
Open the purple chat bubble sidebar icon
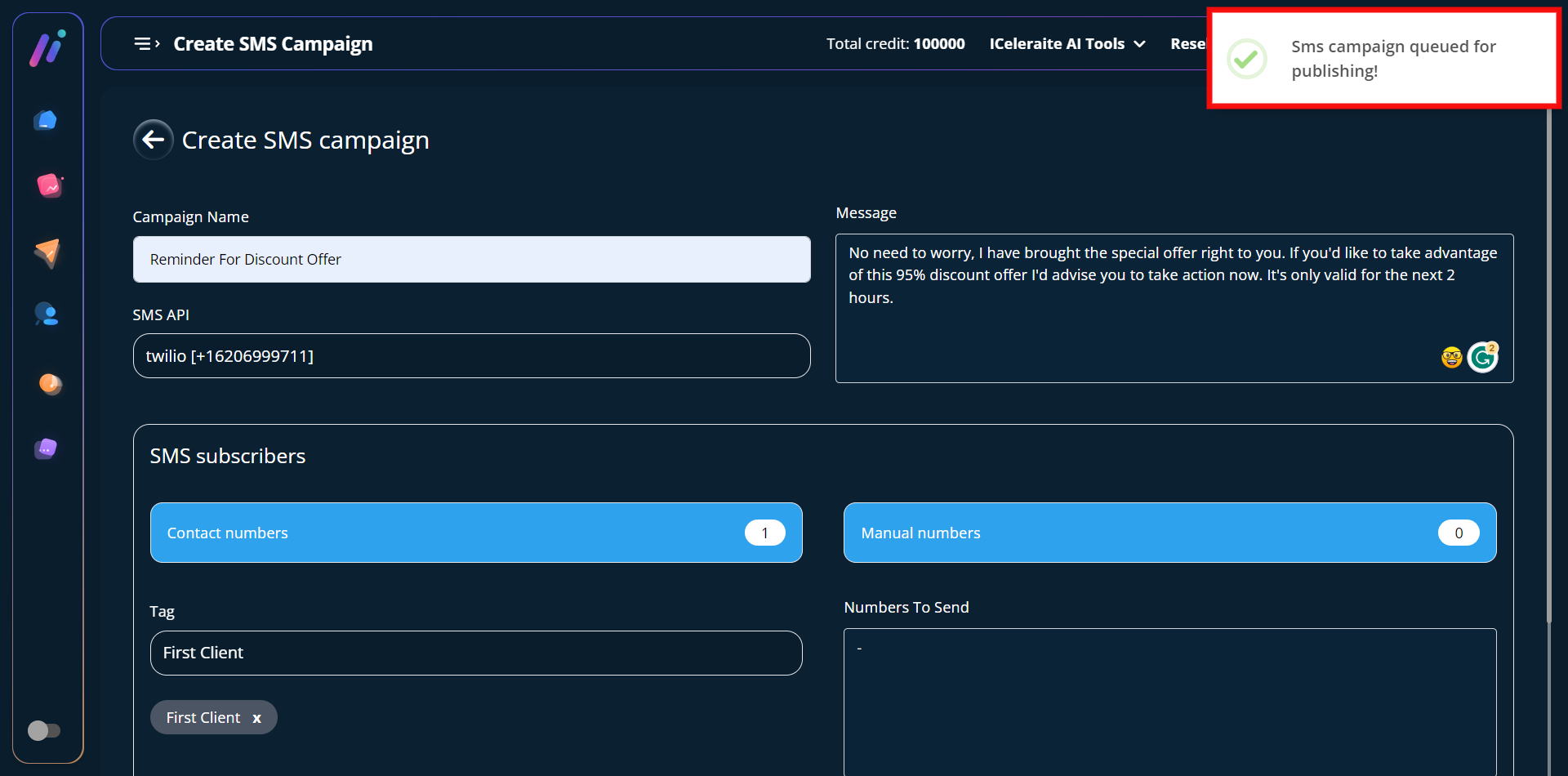47,448
